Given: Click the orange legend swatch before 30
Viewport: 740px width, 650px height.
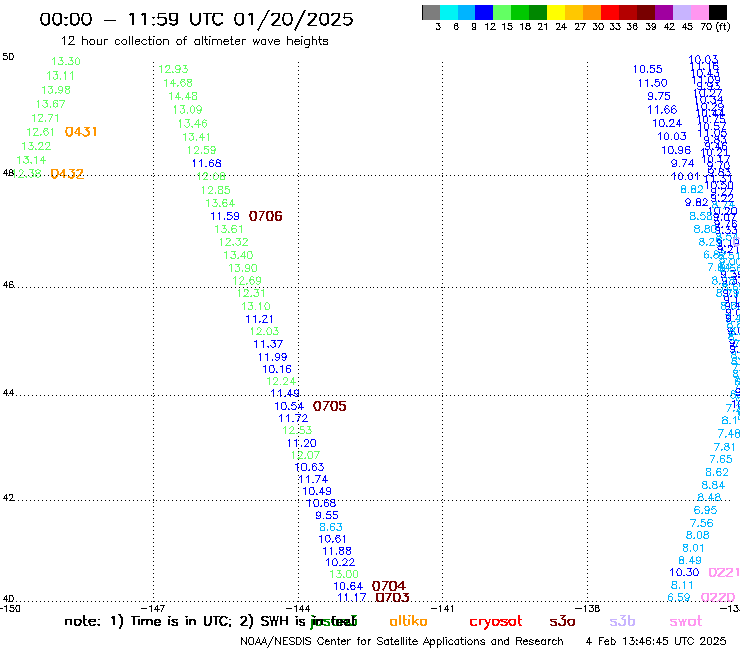Looking at the screenshot, I should click(591, 12).
